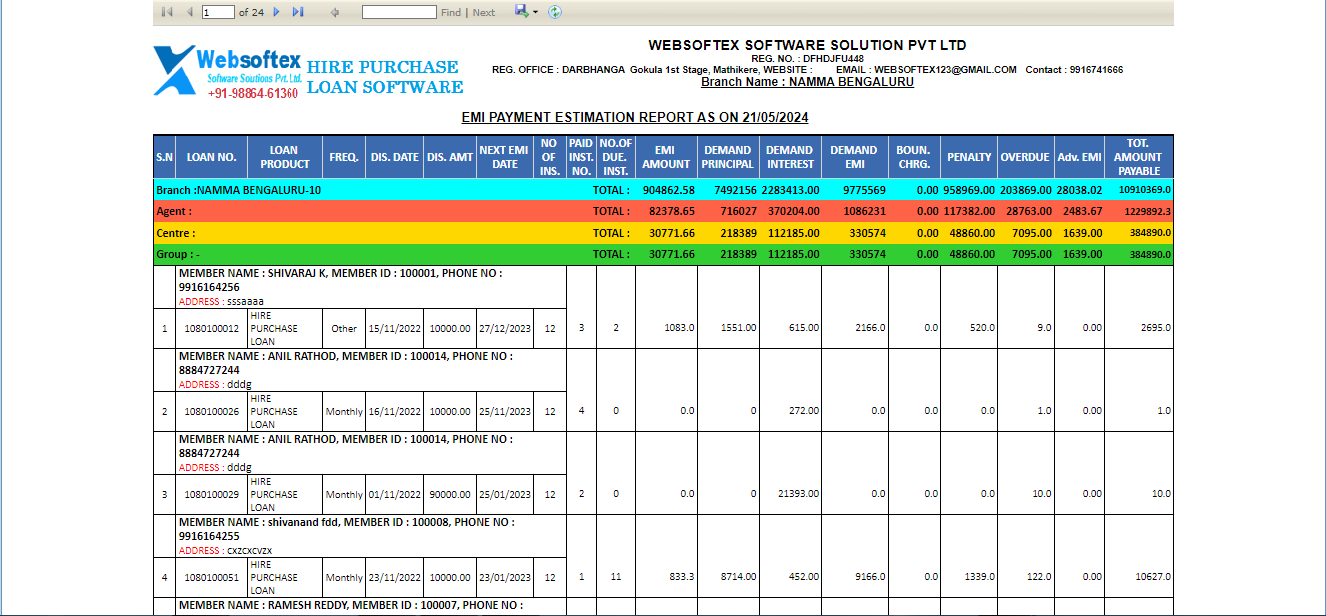1326x616 pixels.
Task: Click the export save disk icon
Action: (x=521, y=11)
